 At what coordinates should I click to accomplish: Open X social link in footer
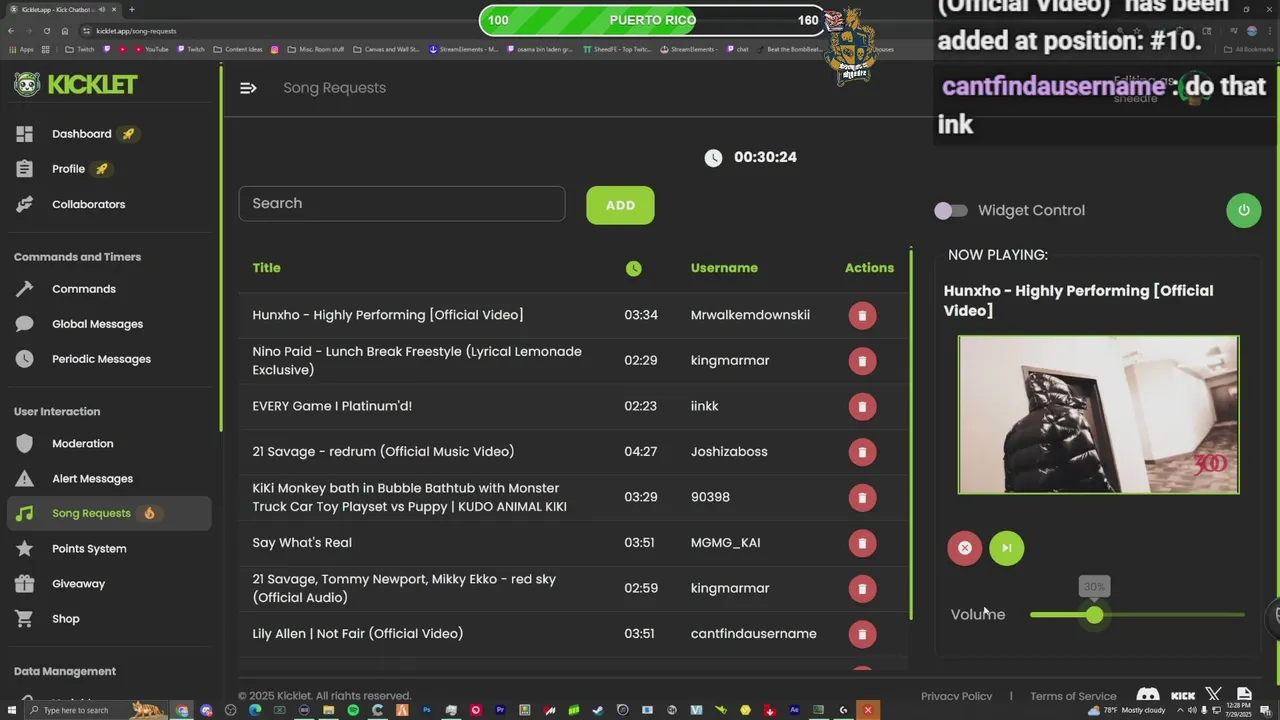click(x=1213, y=695)
